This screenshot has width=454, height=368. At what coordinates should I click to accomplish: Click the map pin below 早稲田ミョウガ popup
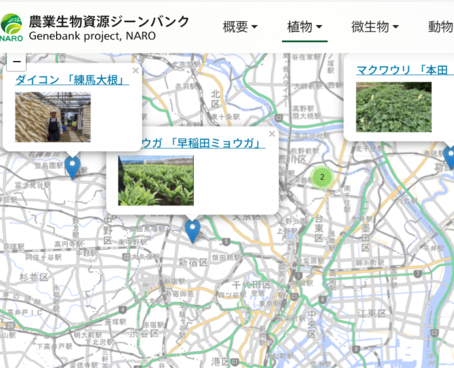[x=192, y=231]
